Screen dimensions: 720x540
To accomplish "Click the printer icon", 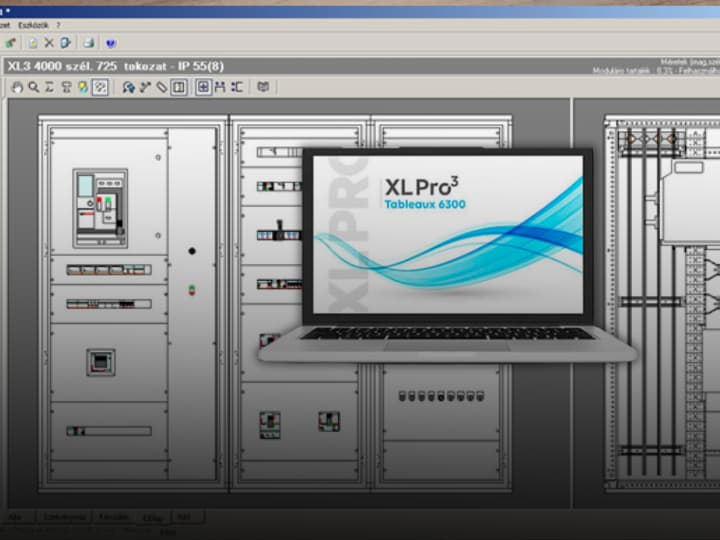I will (x=88, y=43).
